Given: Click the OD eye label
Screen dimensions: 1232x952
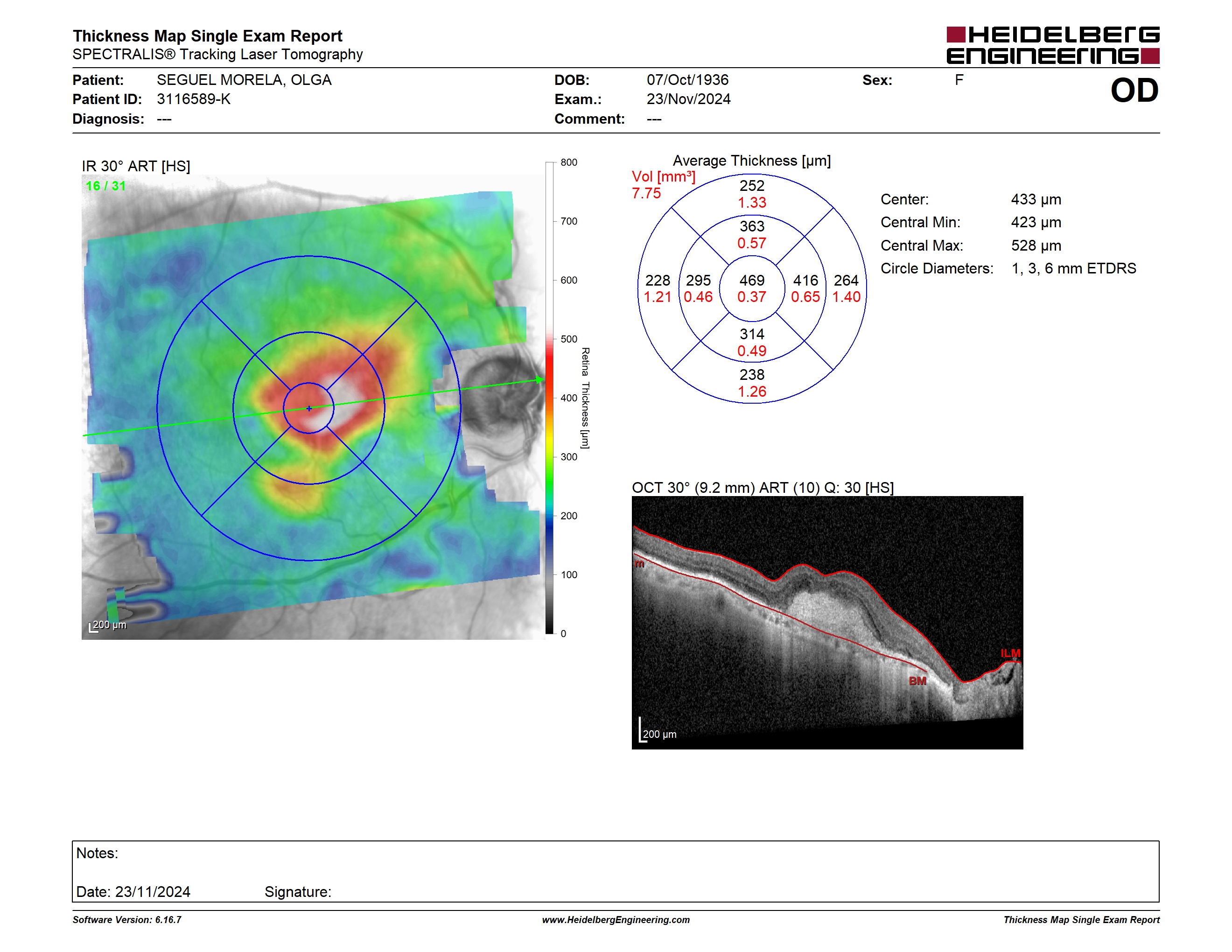Looking at the screenshot, I should pyautogui.click(x=1134, y=90).
